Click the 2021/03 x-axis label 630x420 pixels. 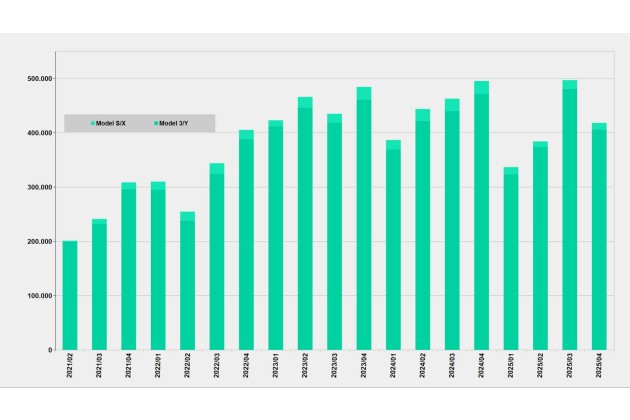coord(100,369)
